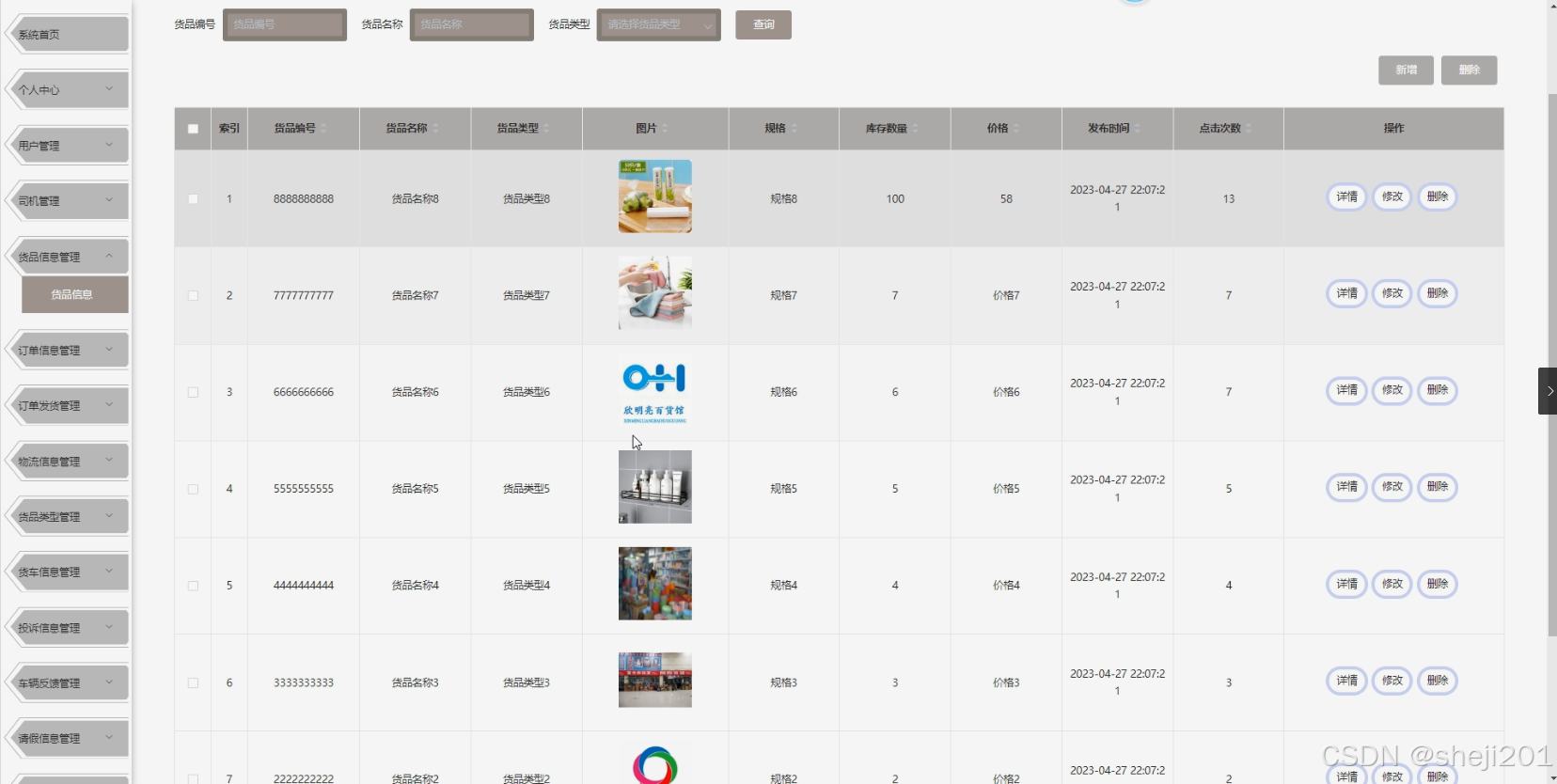Screen dimensions: 1557x784
Task: Open the 请假信息管理 sidebar menu
Action: click(68, 739)
